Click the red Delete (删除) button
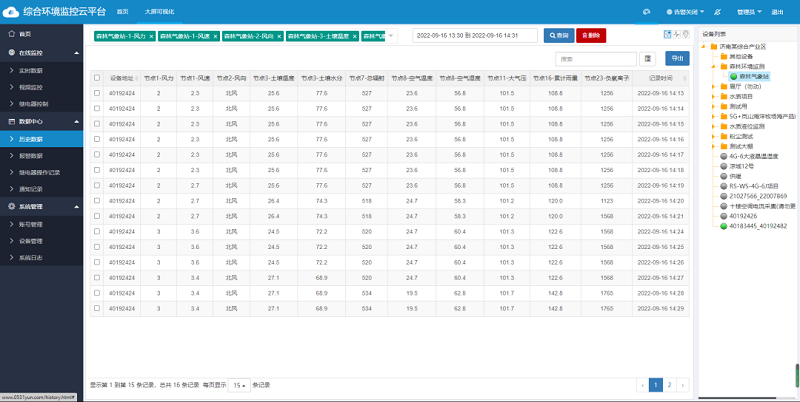 (x=591, y=36)
